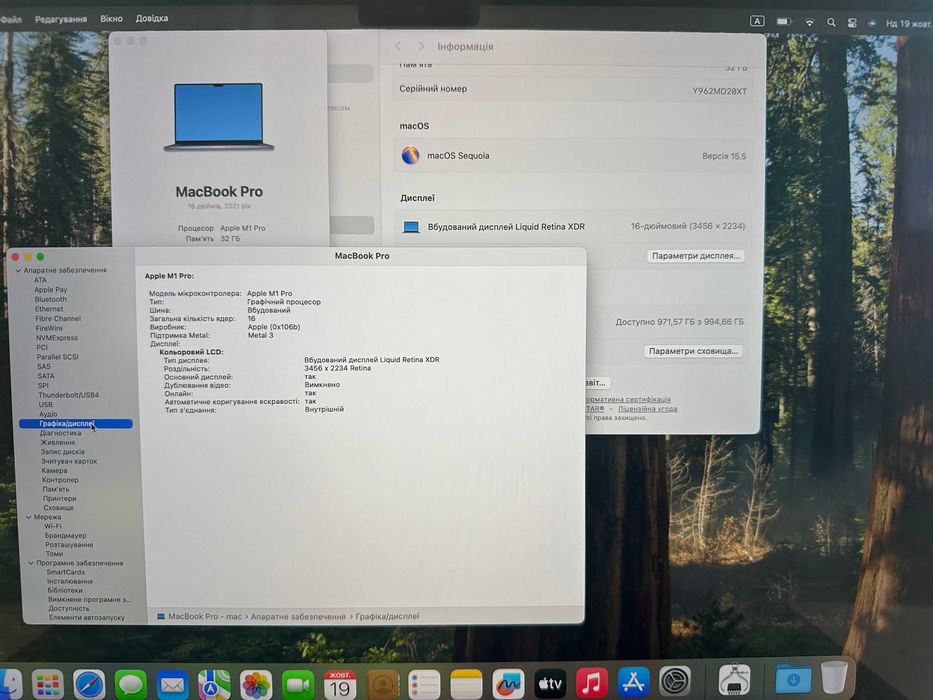Click Siri icon in menu bar
The height and width of the screenshot is (700, 933).
872,23
